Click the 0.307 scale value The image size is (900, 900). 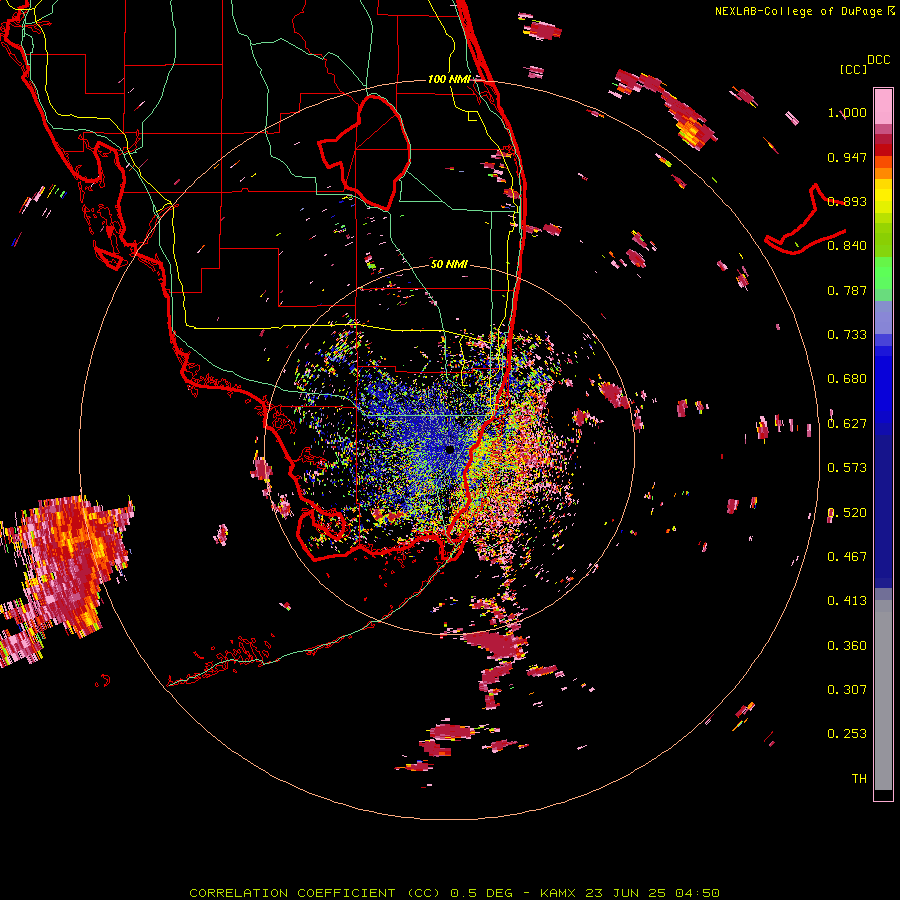click(x=847, y=690)
